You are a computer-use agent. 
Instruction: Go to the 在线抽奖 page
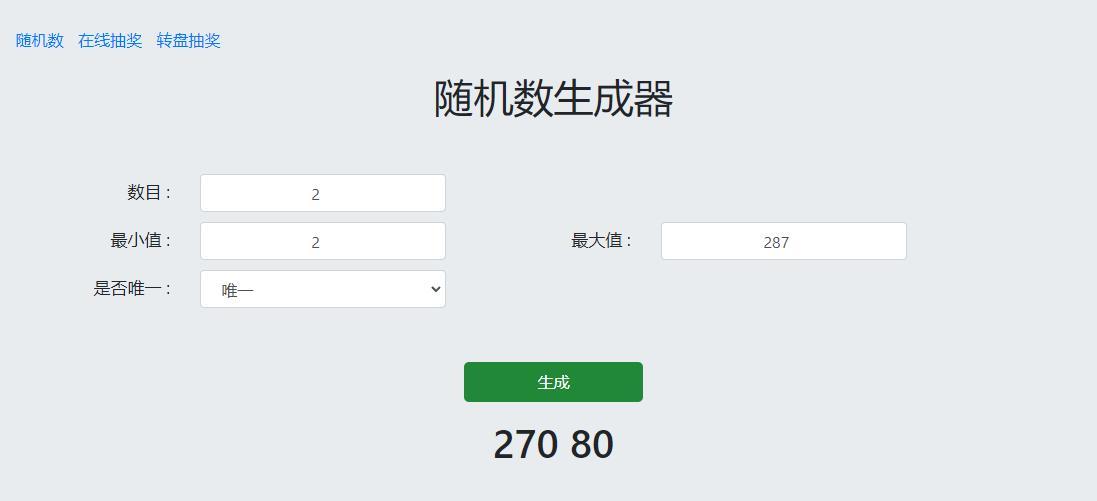[x=110, y=41]
